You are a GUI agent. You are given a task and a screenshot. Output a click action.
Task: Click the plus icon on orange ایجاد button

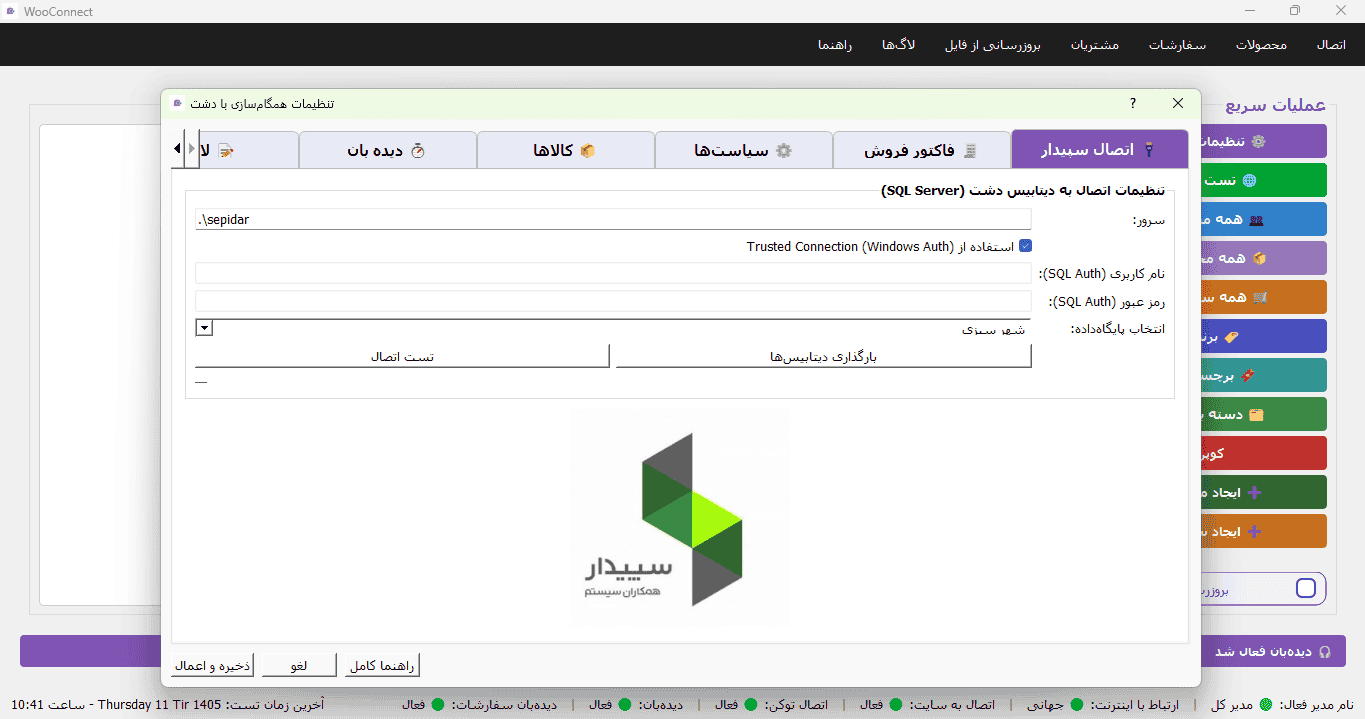[x=1256, y=532]
